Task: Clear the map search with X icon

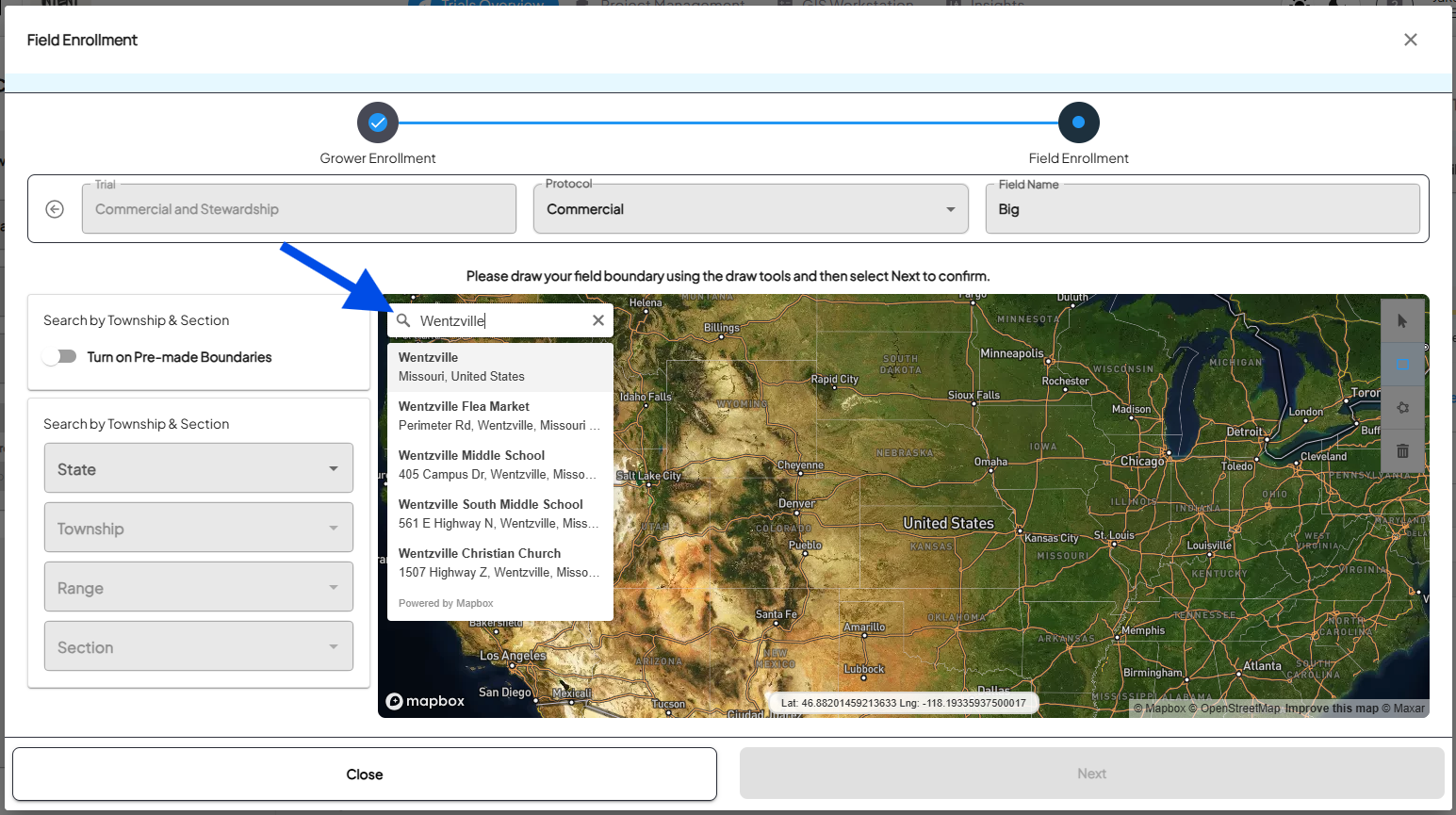Action: [597, 320]
